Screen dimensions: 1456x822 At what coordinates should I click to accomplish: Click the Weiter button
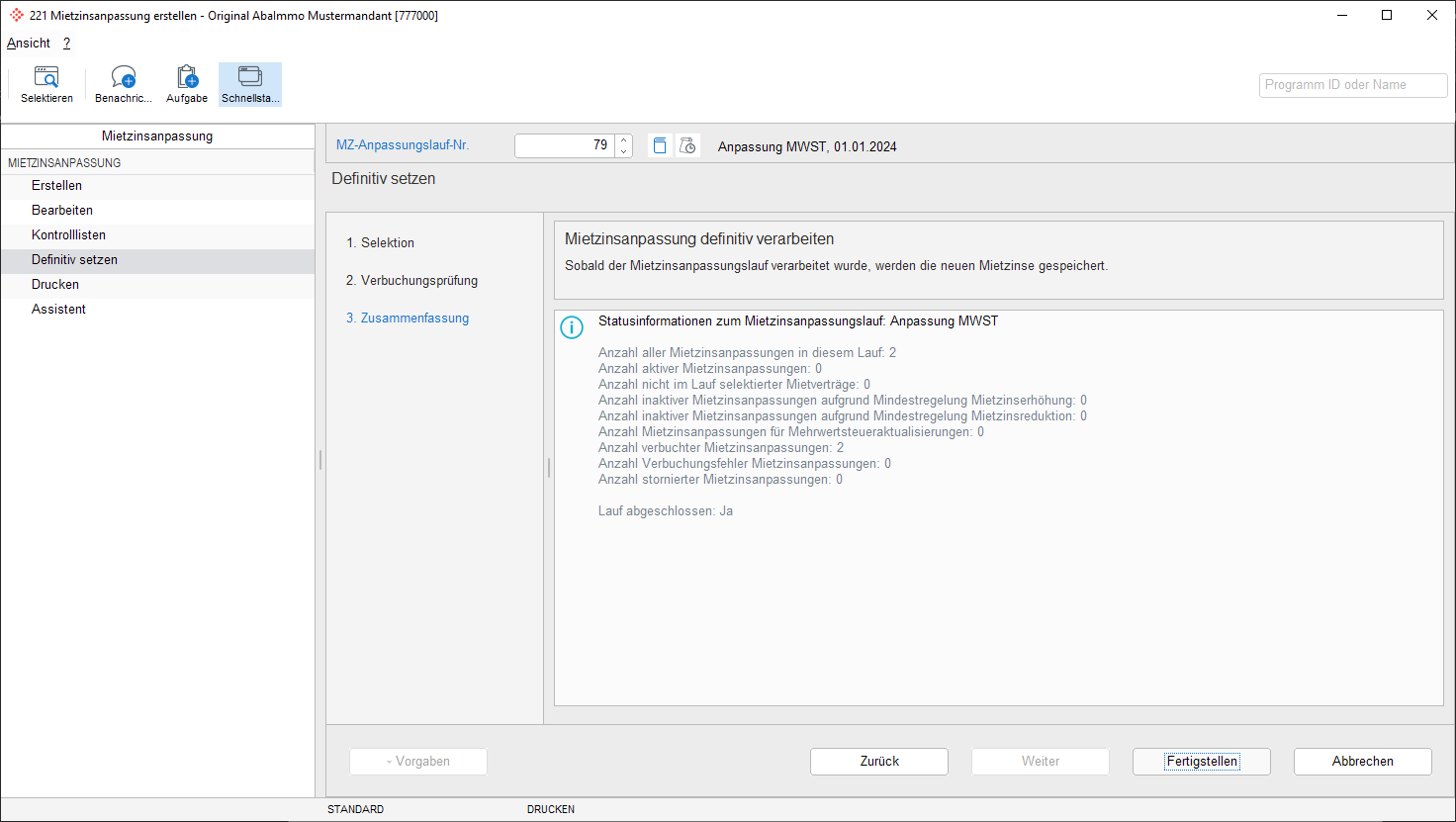click(x=1041, y=762)
